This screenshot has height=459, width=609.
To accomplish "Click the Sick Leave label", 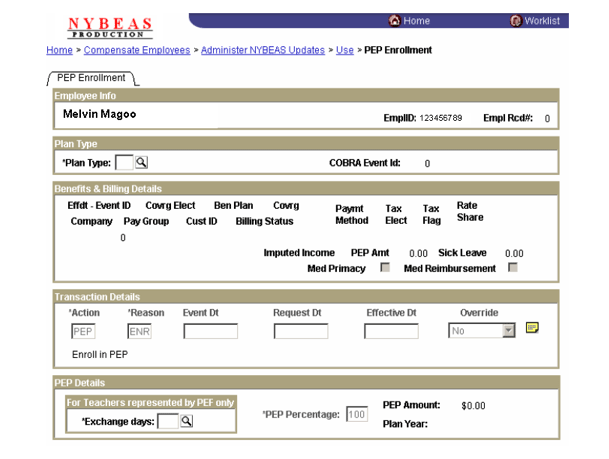I will click(462, 253).
